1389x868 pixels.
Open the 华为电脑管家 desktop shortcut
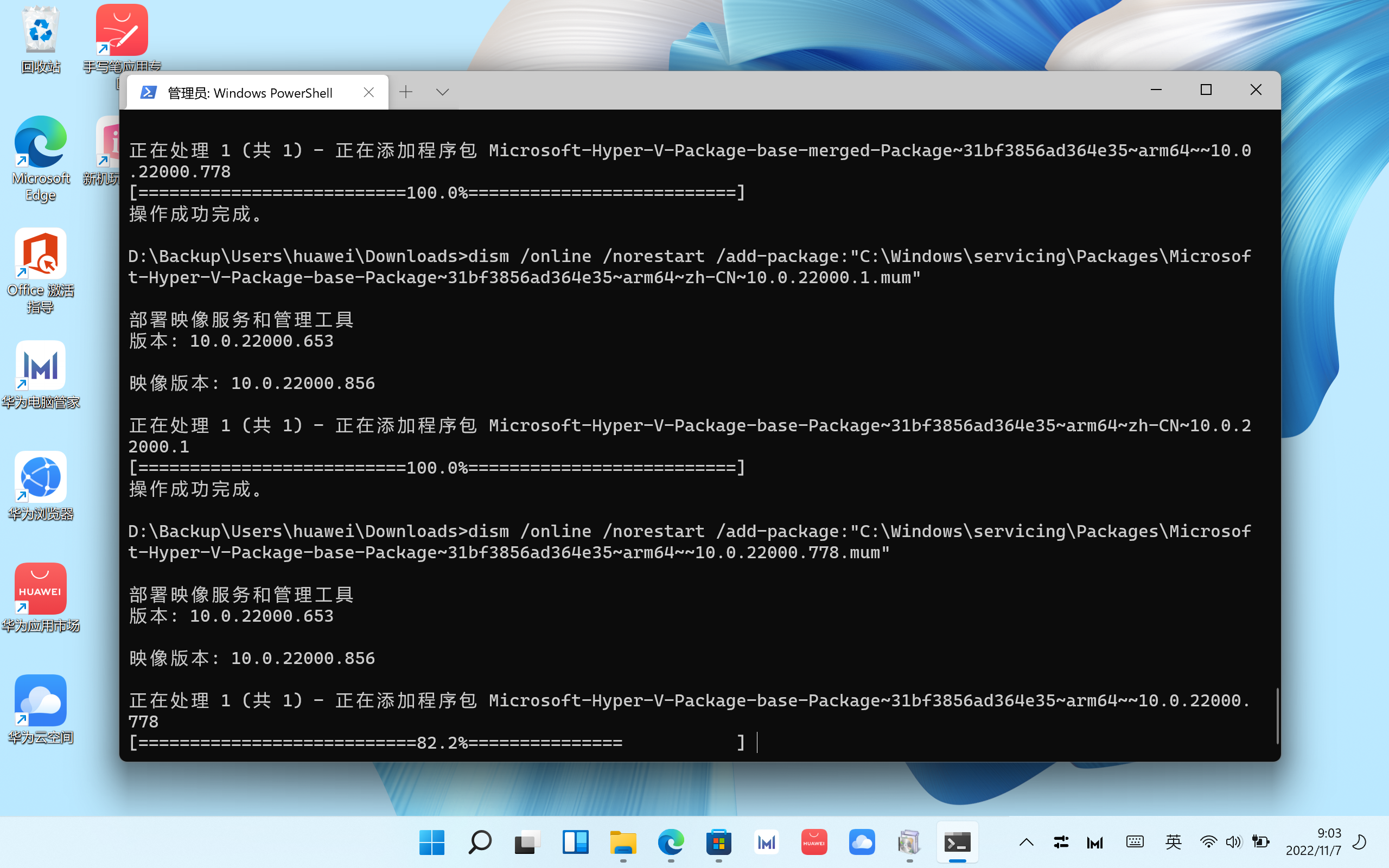40,375
